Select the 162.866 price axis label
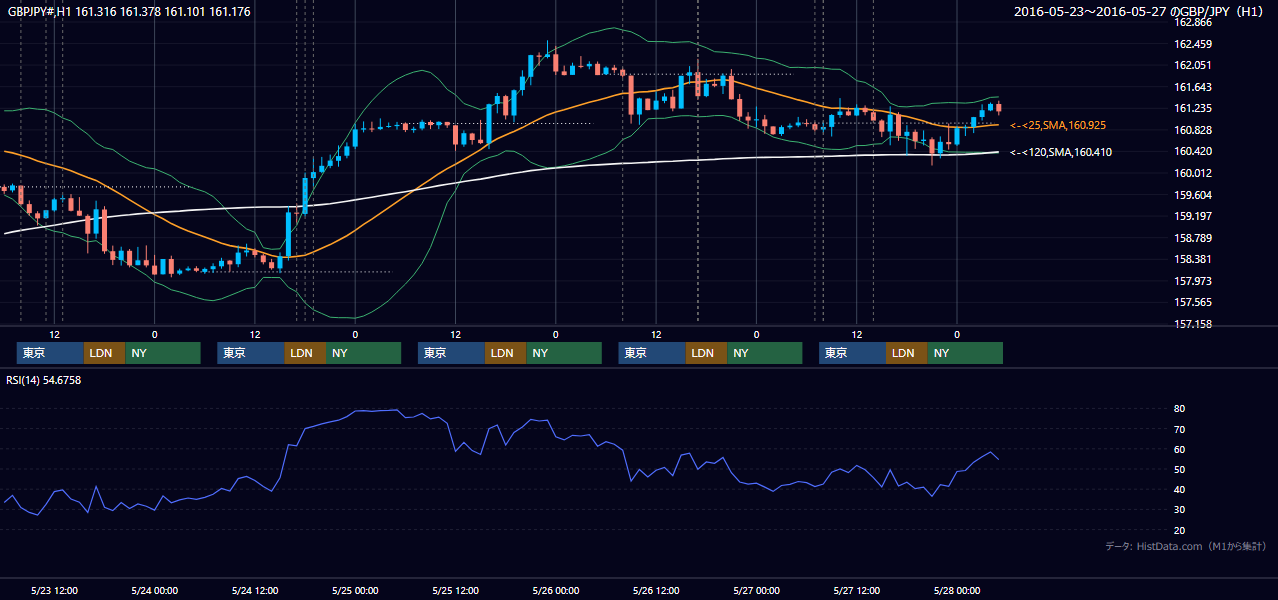 tap(1193, 22)
